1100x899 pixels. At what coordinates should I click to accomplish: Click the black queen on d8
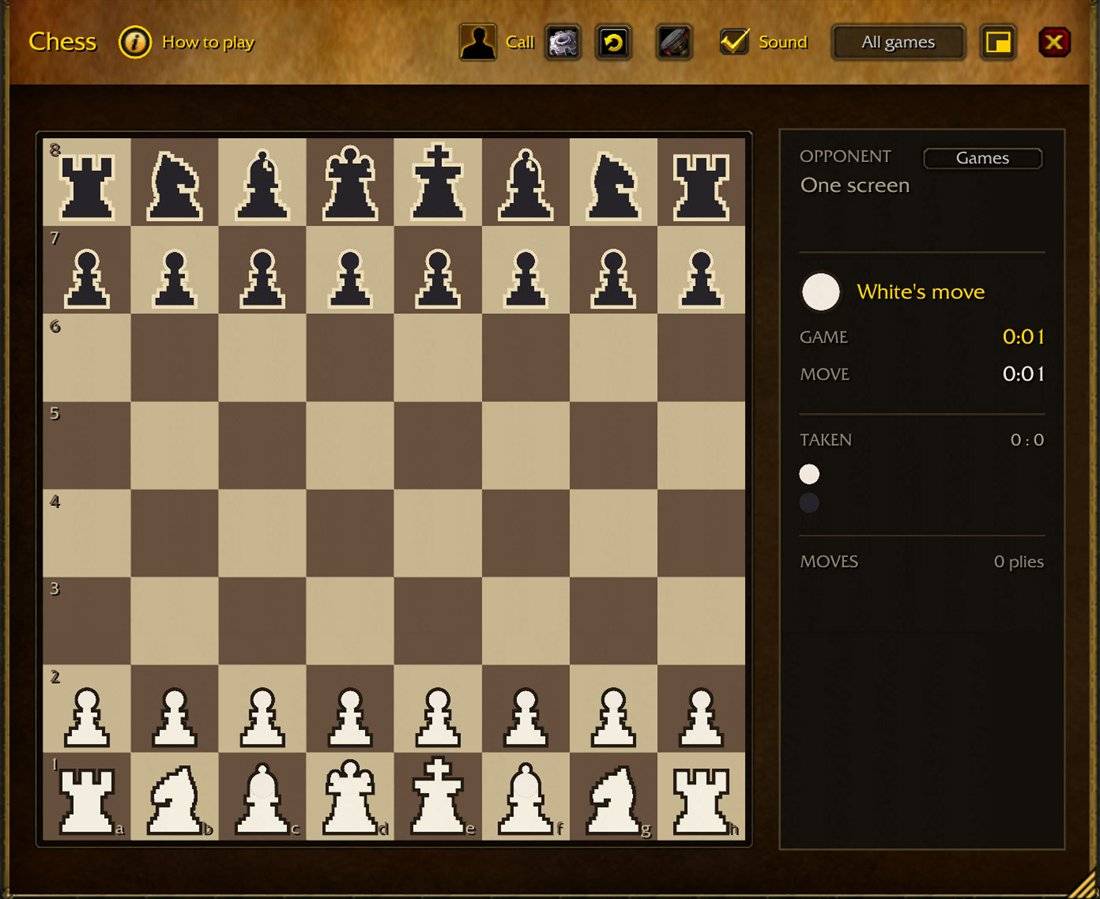pos(350,183)
